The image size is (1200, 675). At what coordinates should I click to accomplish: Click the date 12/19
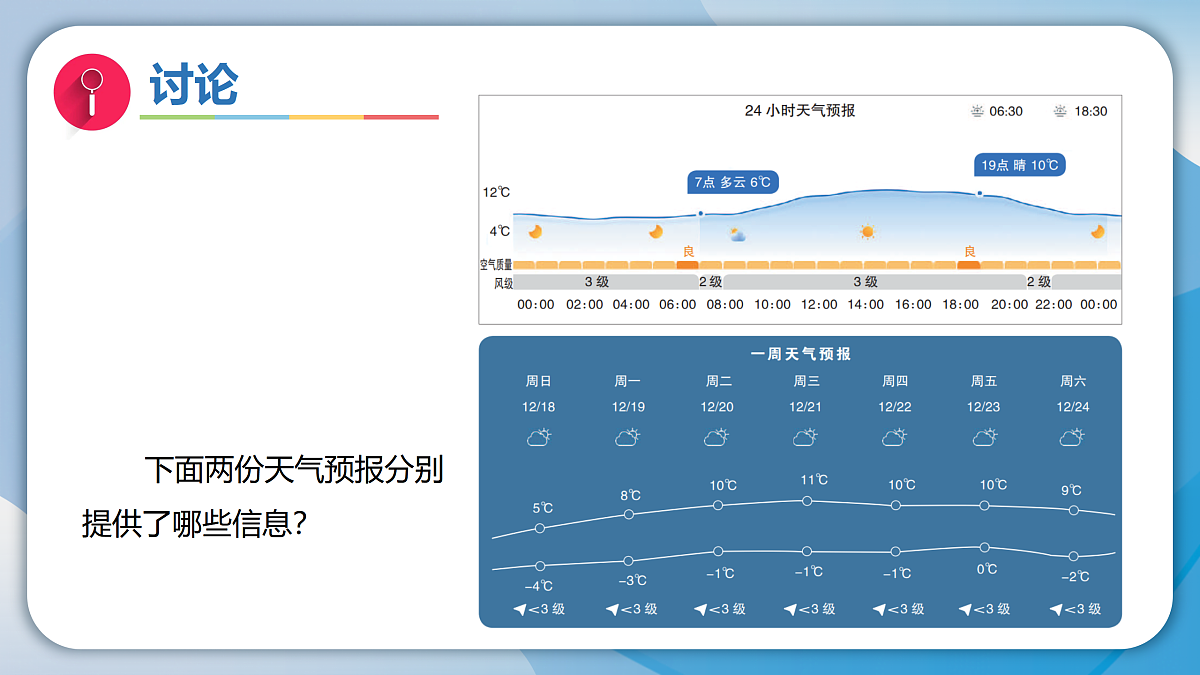coord(628,407)
